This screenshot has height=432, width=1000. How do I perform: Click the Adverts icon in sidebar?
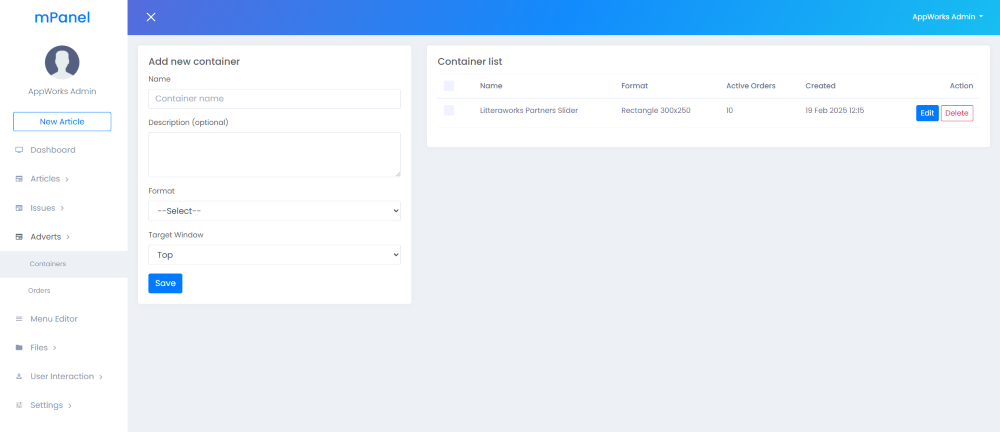point(19,237)
